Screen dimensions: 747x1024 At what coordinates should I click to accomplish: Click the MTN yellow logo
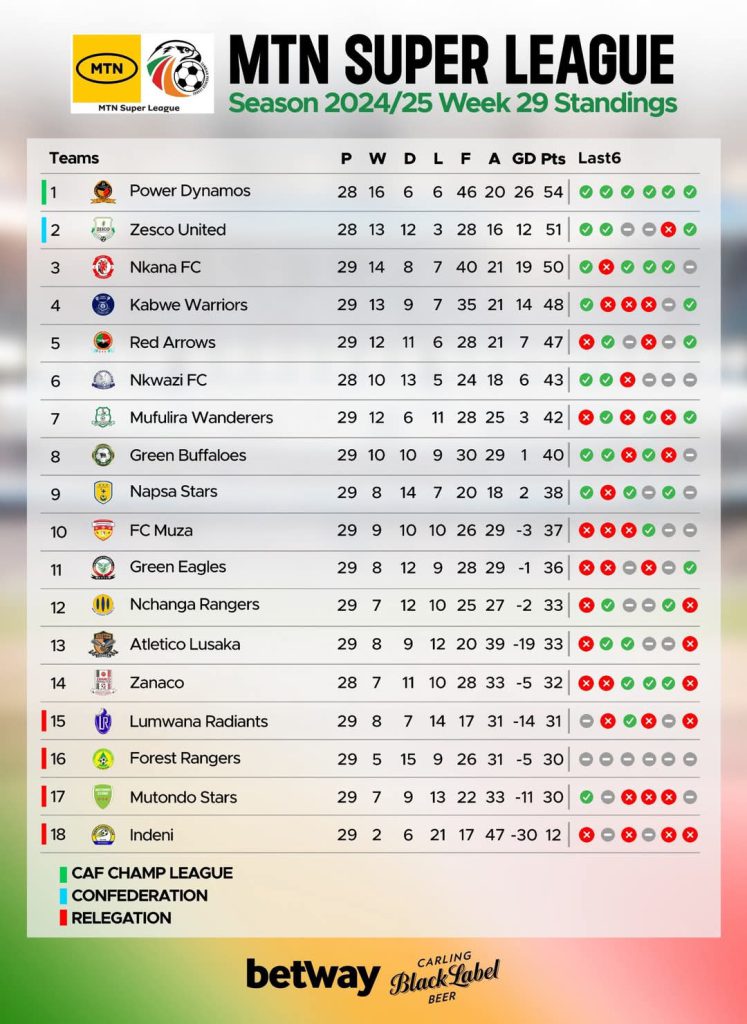pyautogui.click(x=106, y=69)
